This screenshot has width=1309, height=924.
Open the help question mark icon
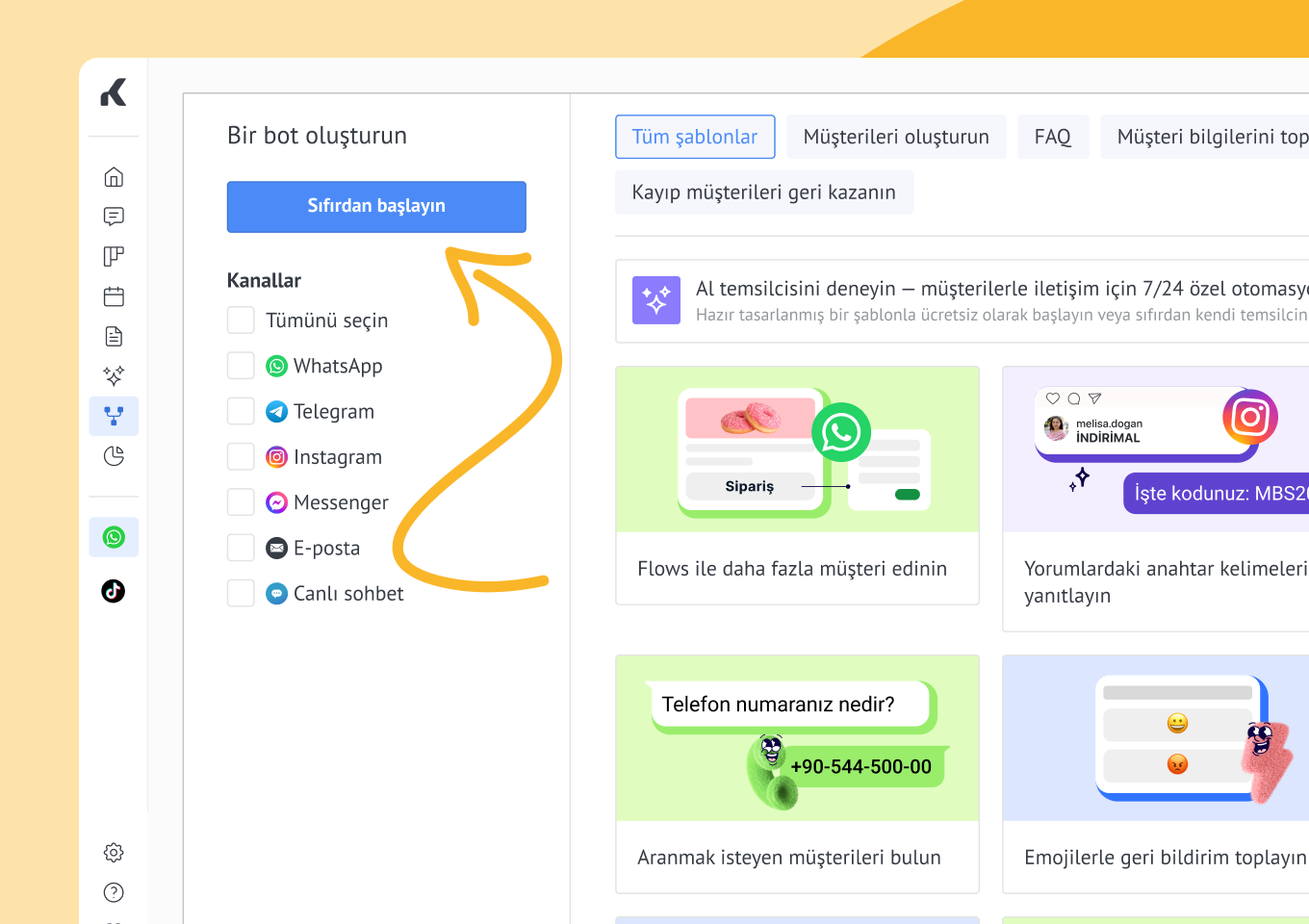[114, 892]
